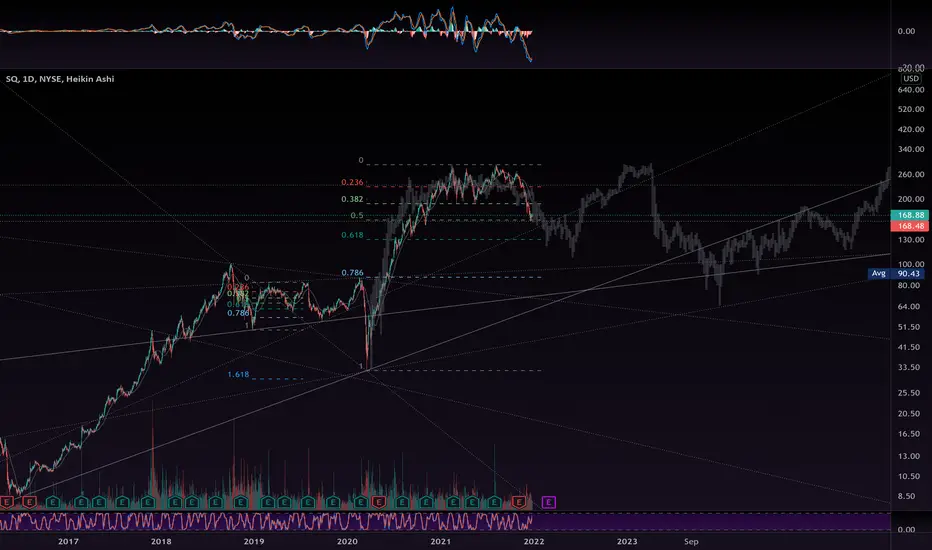Select the 1.618 Fibonacci extension label
The height and width of the screenshot is (550, 932).
[x=238, y=375]
